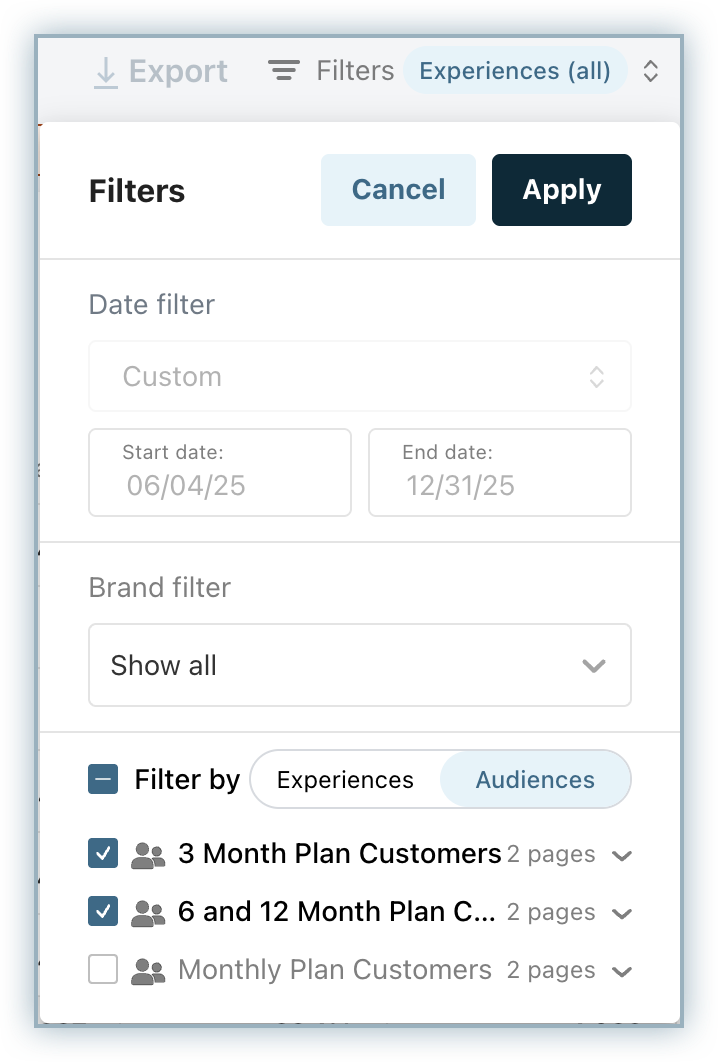The height and width of the screenshot is (1062, 718).
Task: Click the Filters lines icon
Action: click(284, 71)
